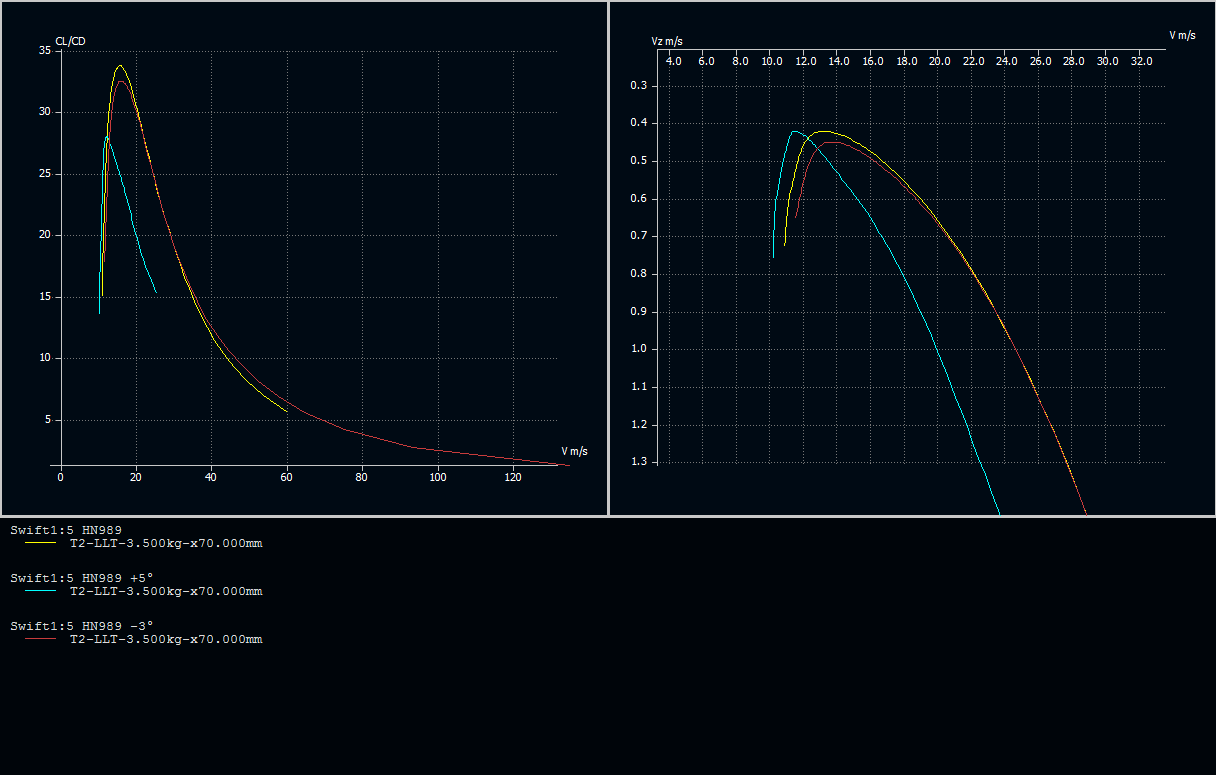Click the cyan legend line for HN989 +5°

tap(41, 592)
